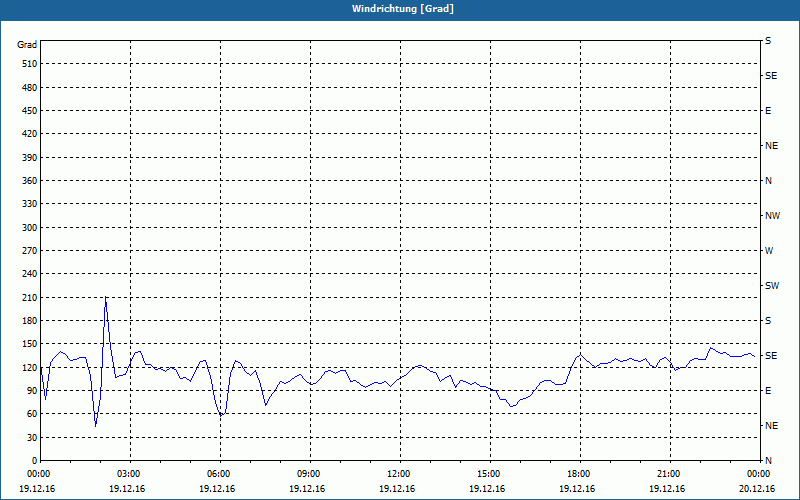The width and height of the screenshot is (800, 500).
Task: Pick the 'N' compass label beside the 0 gridline
Action: (x=768, y=461)
